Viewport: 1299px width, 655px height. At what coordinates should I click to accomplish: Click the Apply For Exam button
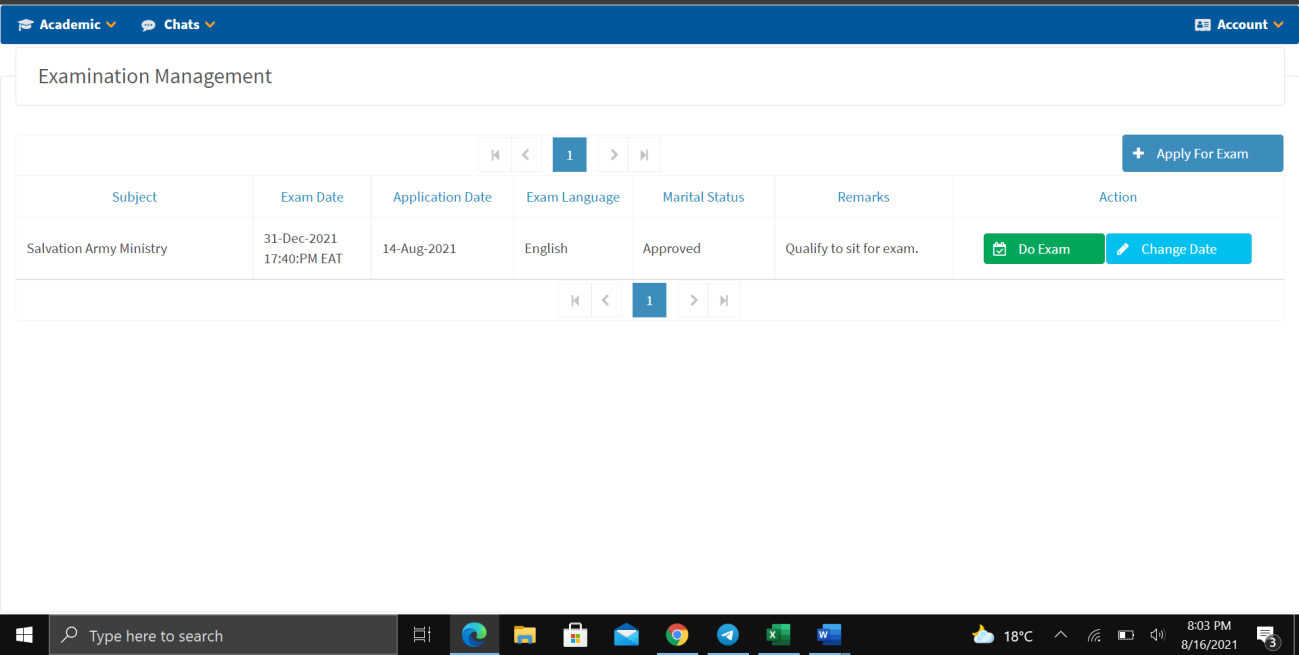[x=1202, y=154]
